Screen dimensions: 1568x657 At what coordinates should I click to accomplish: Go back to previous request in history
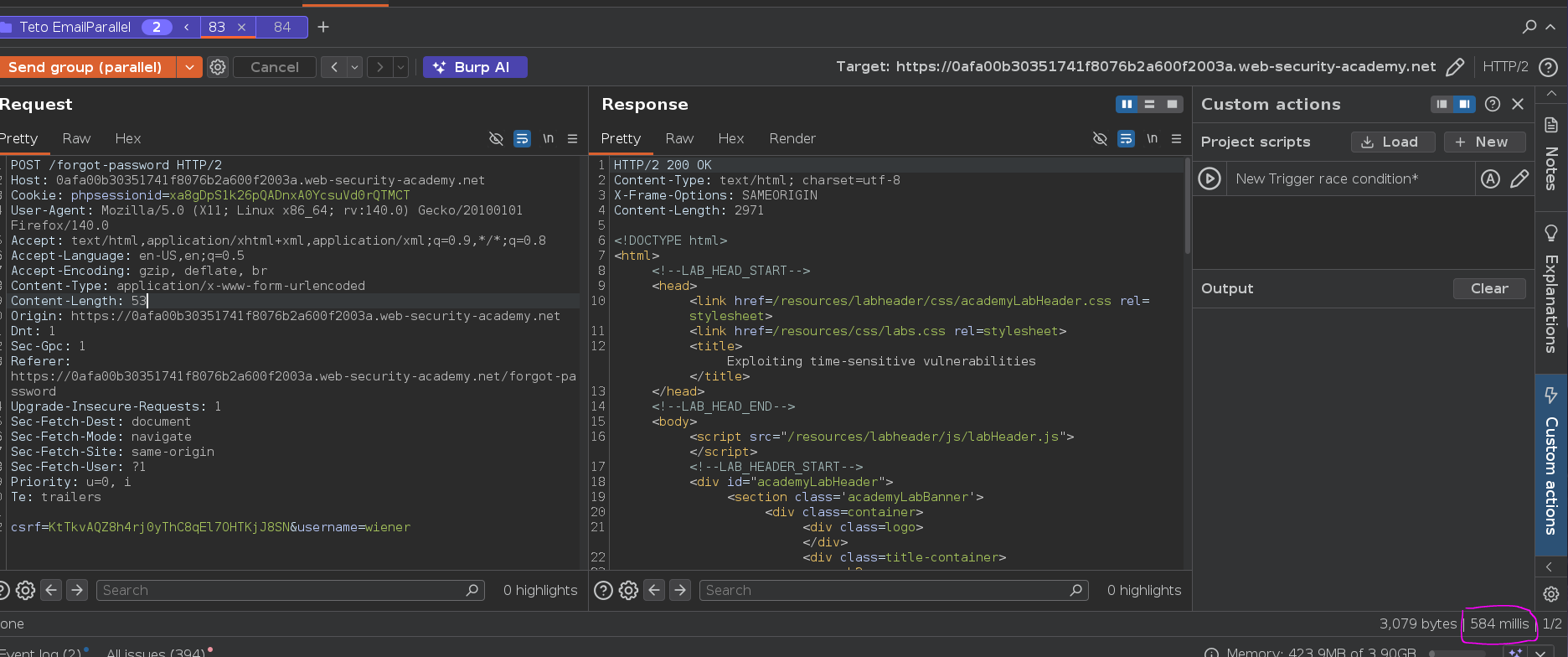tap(334, 67)
